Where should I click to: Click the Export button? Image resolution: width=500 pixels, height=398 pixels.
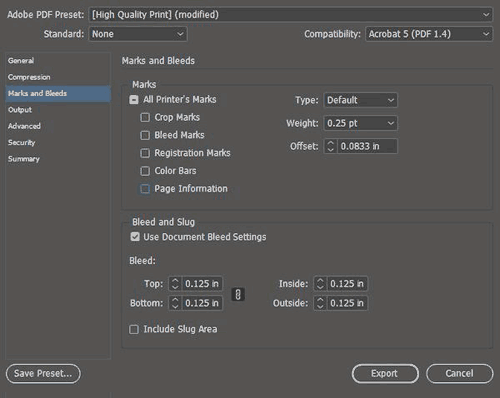click(x=385, y=373)
